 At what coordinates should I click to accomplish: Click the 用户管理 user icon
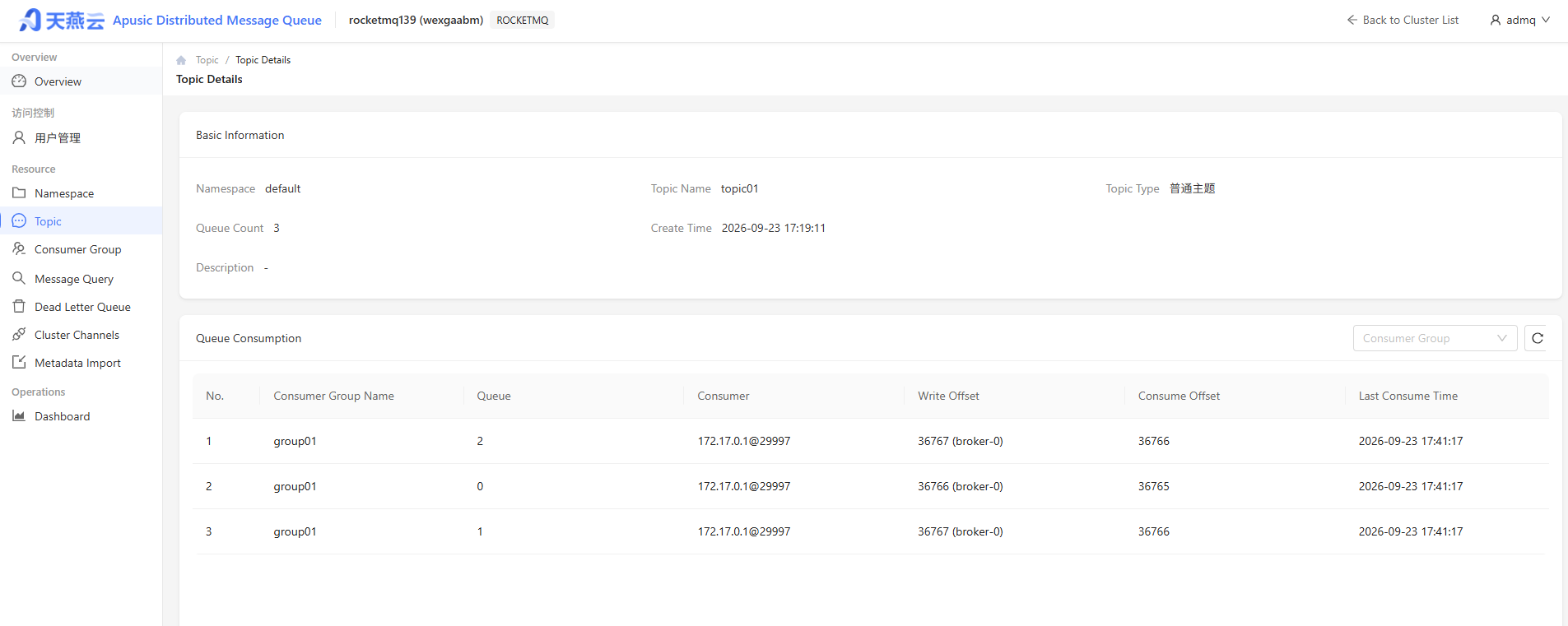point(19,137)
